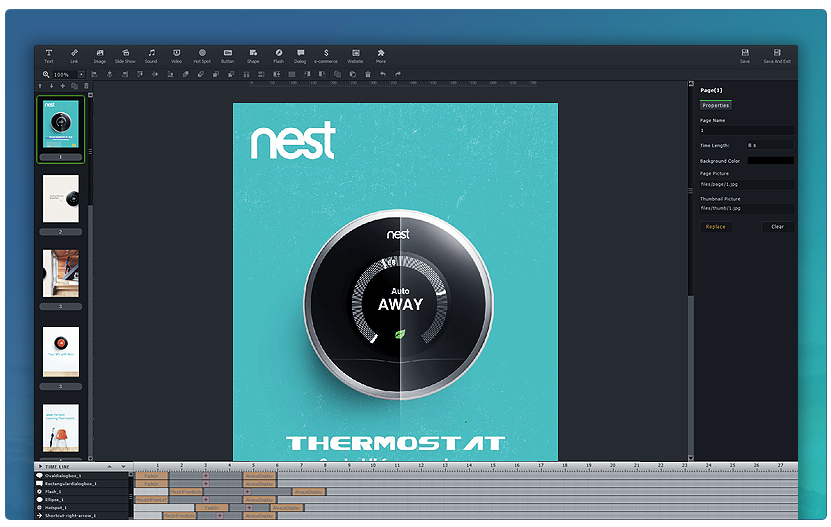Viewport: 831px width, 527px height.
Task: Select the Text tool in the top toolbar
Action: click(49, 56)
